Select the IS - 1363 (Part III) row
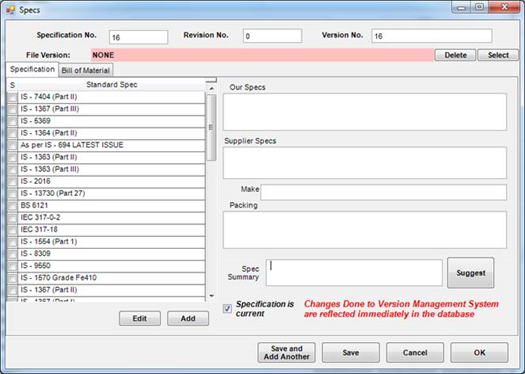Screen dimensions: 525x374 (x=111, y=169)
